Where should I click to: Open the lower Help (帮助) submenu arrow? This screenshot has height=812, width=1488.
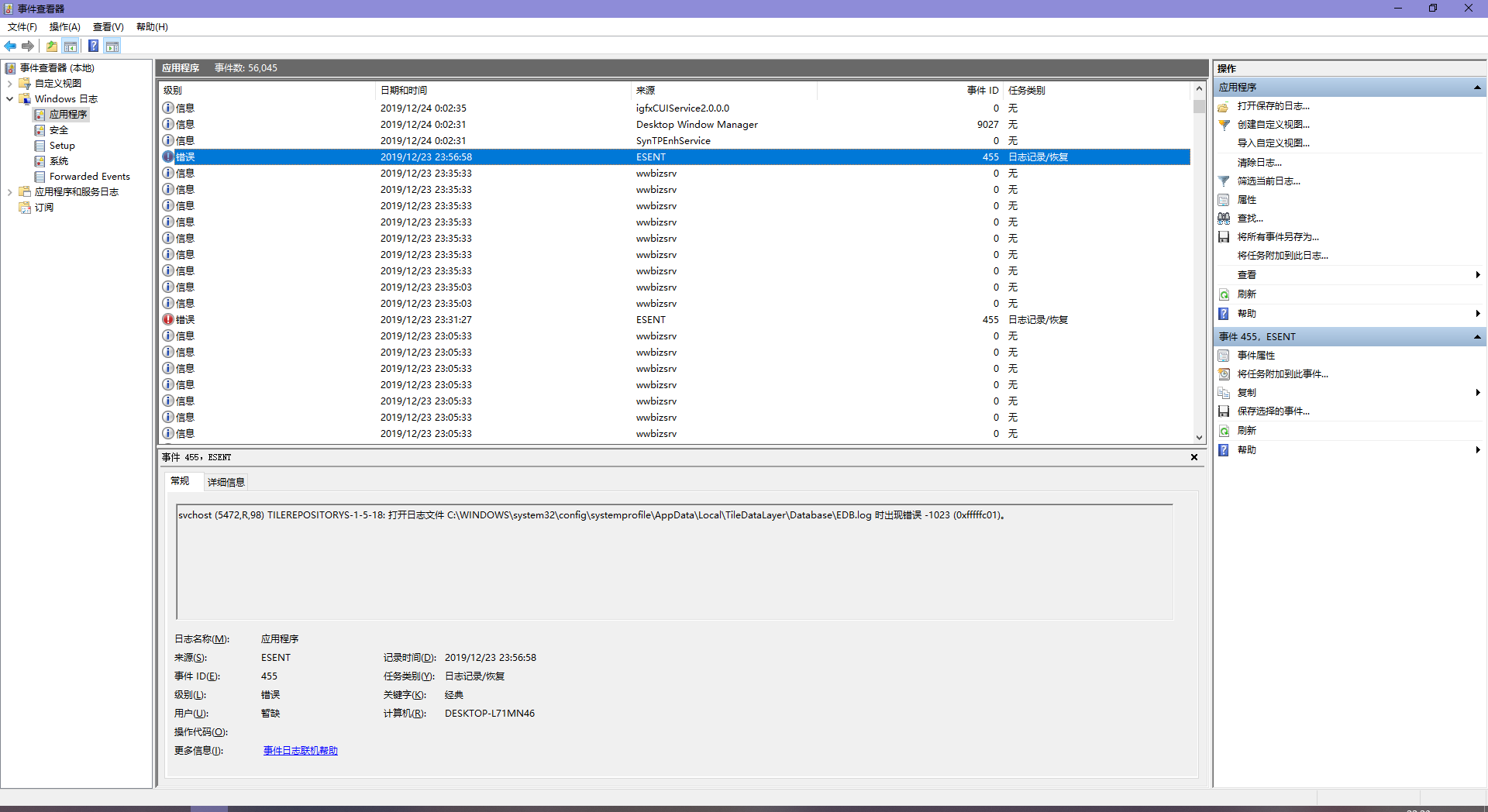tap(1478, 450)
